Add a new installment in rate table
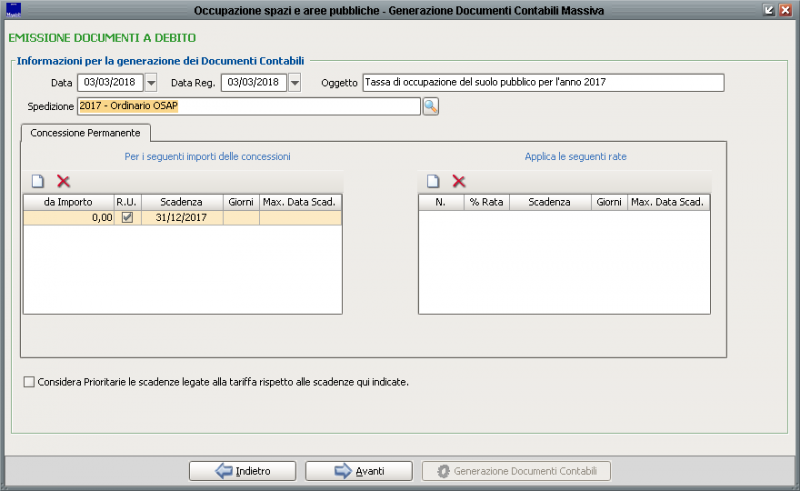800x491 pixels. coord(433,181)
